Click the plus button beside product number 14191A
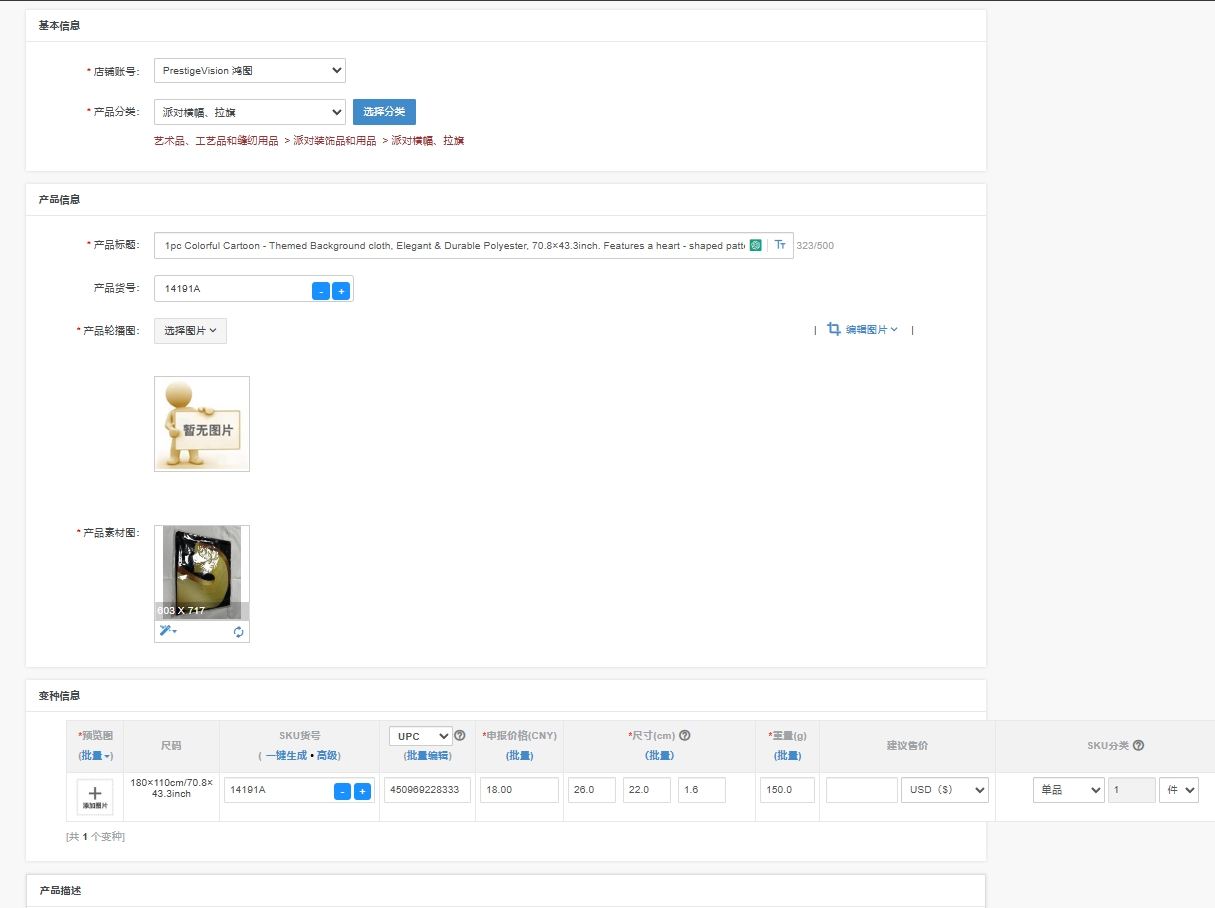1215x908 pixels. [341, 291]
